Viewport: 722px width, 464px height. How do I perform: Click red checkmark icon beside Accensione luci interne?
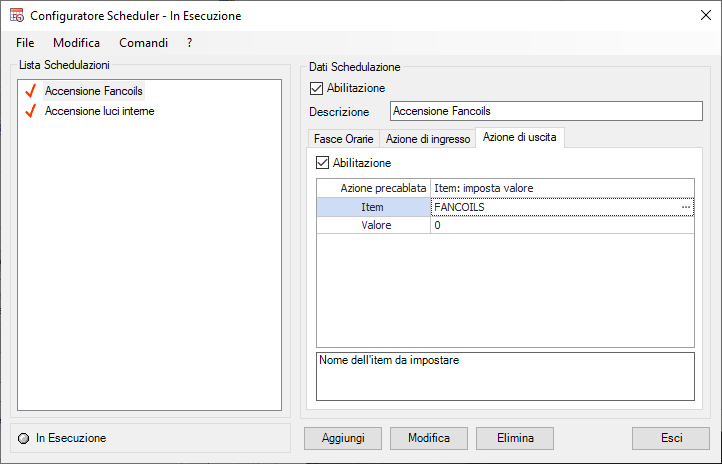30,111
